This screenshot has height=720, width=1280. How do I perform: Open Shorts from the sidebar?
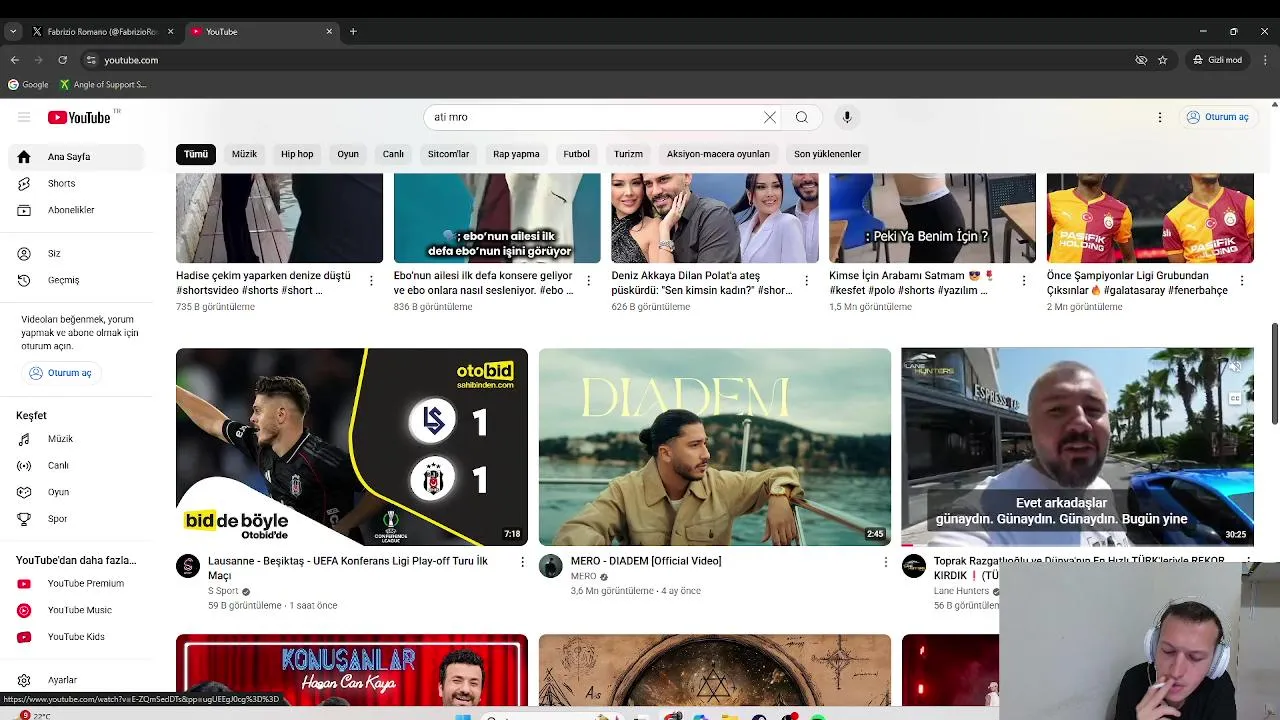click(78, 183)
